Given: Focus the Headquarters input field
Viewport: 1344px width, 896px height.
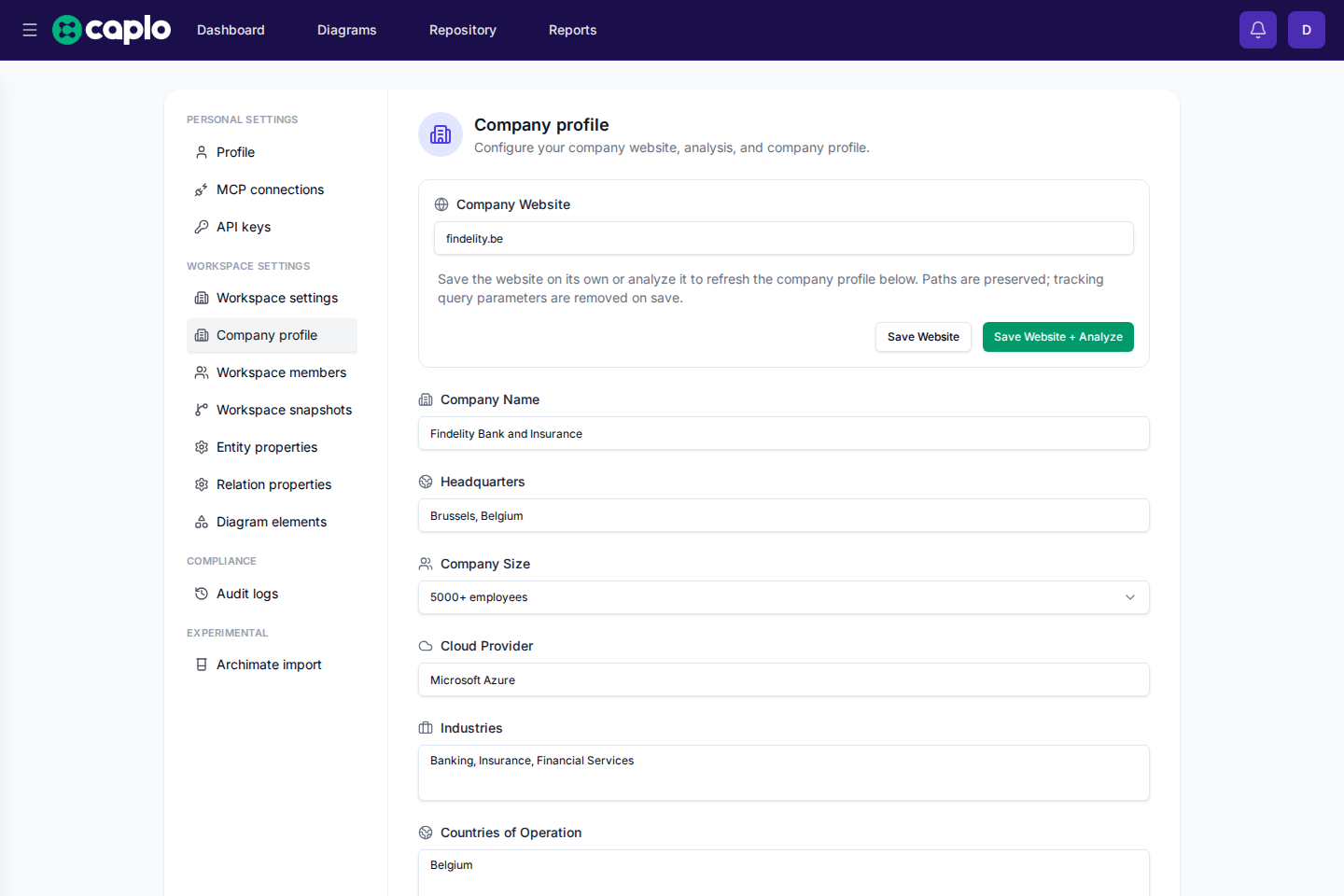Looking at the screenshot, I should click(x=784, y=515).
